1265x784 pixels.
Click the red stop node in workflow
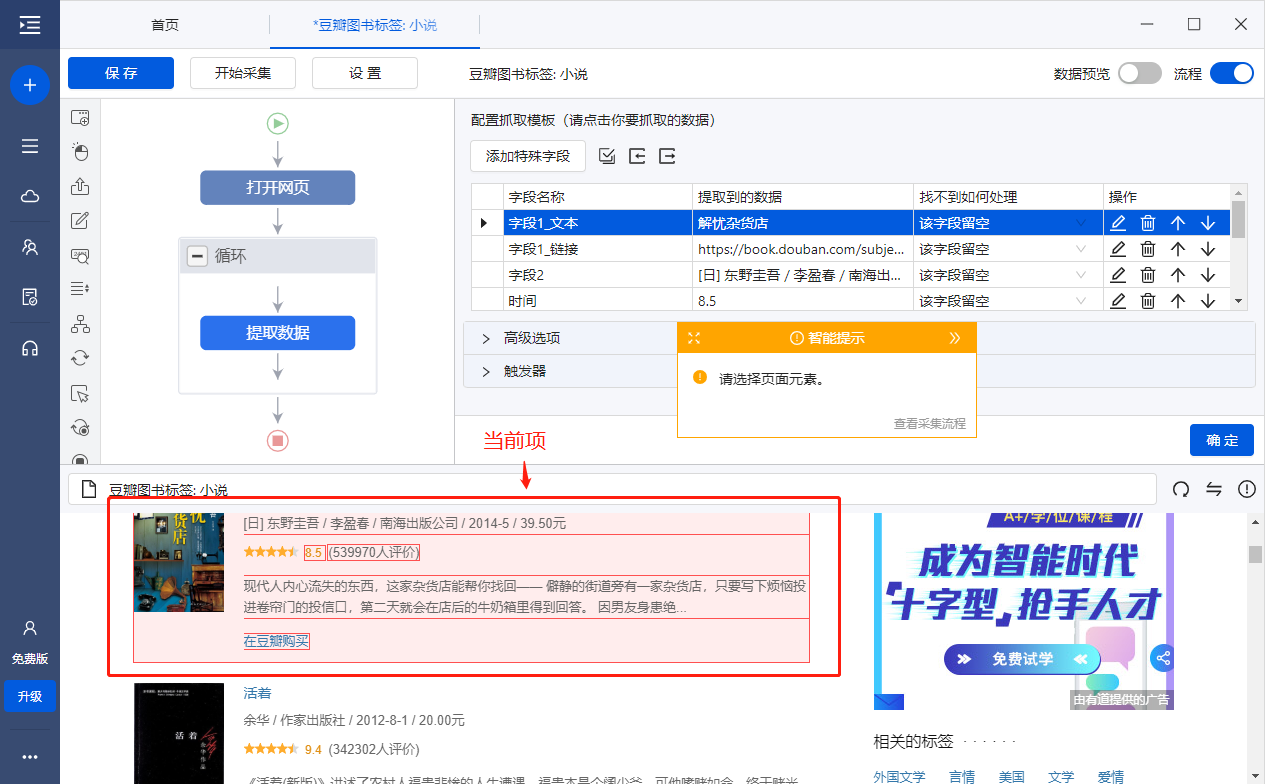pyautogui.click(x=278, y=440)
